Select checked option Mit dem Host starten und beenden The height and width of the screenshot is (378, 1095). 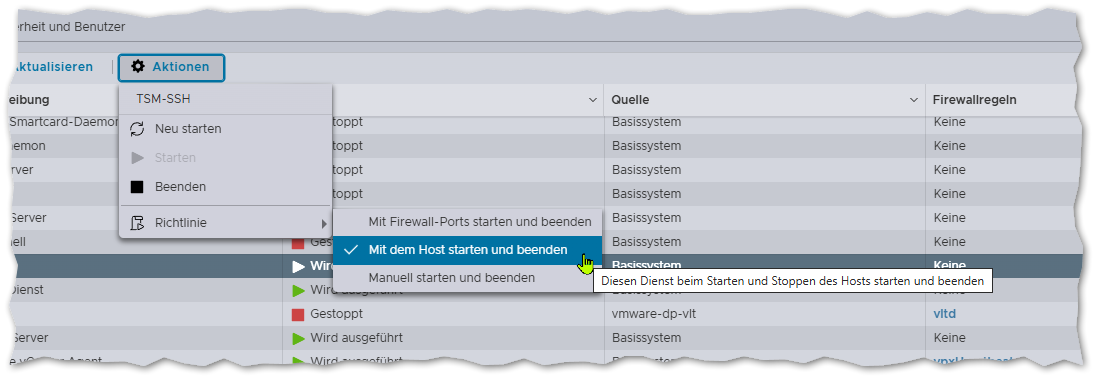tap(466, 249)
